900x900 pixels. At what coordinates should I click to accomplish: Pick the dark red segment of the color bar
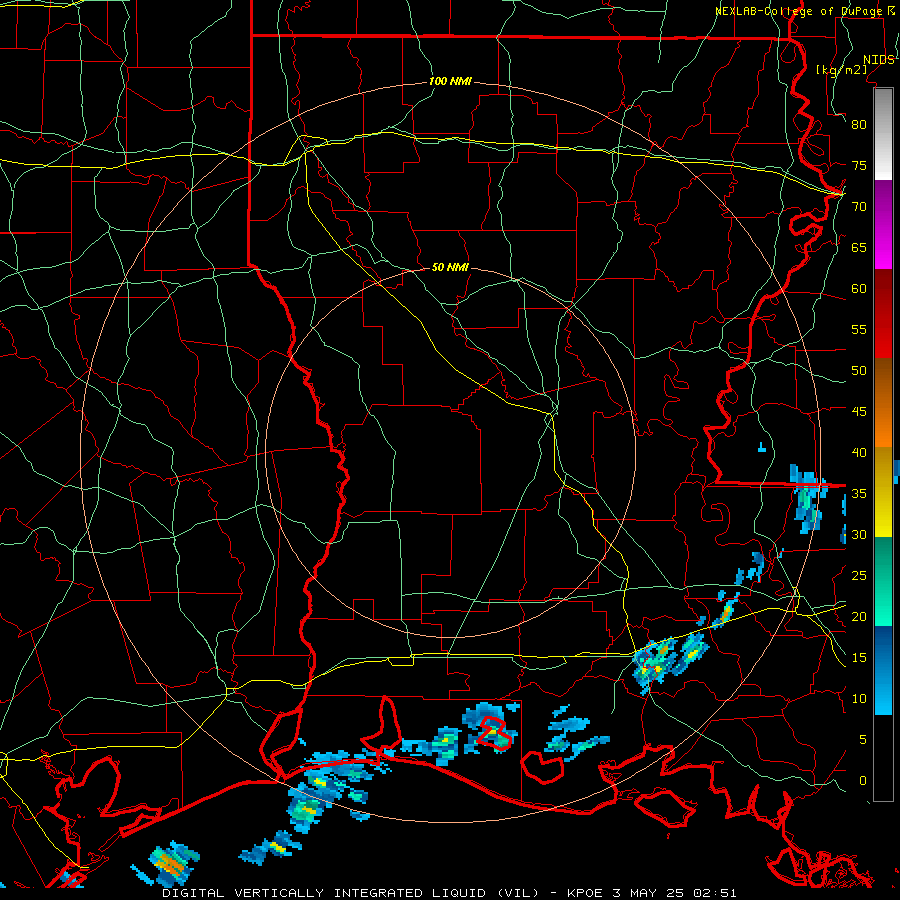coord(884,314)
